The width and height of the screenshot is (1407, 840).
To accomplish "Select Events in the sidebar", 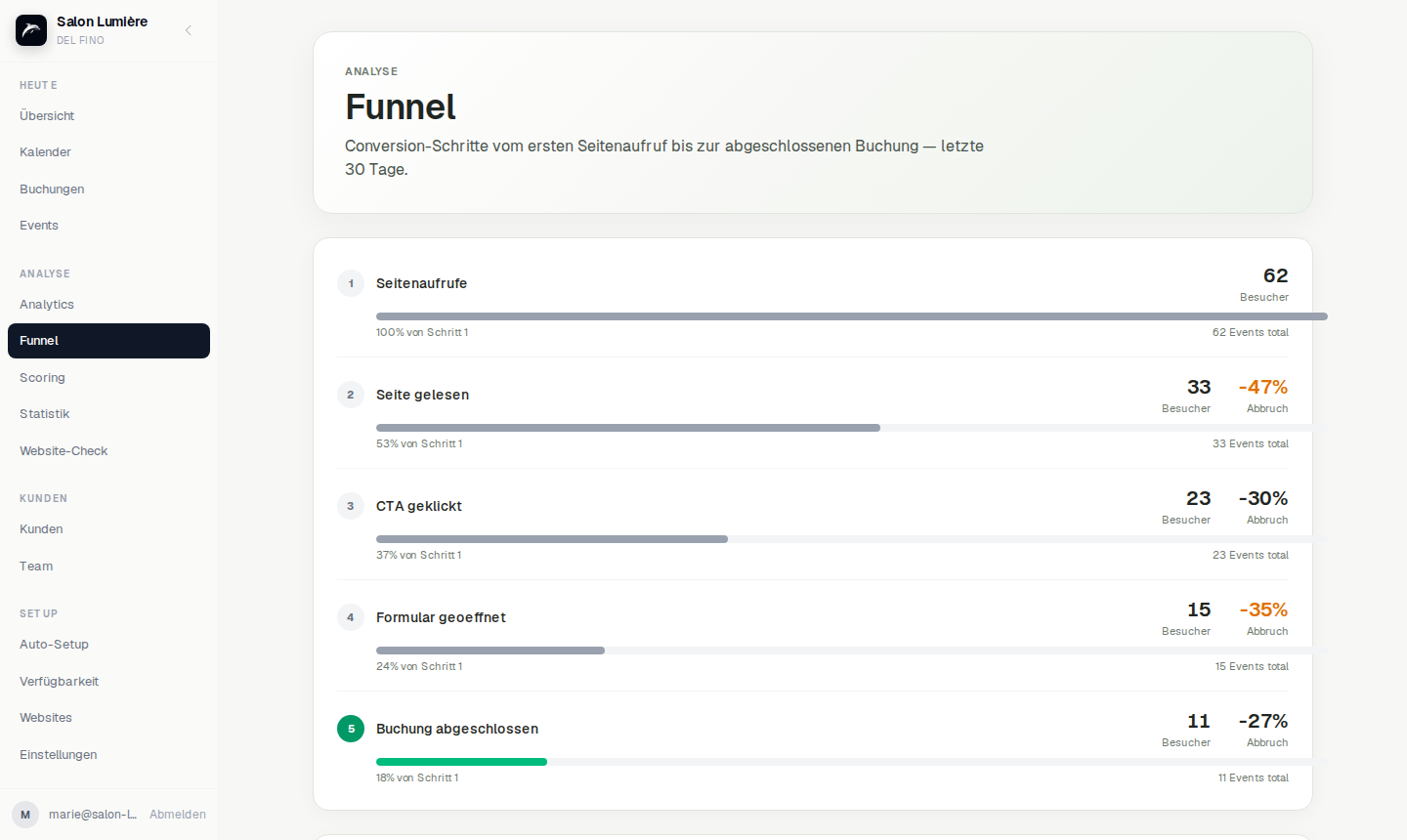I will pos(108,226).
